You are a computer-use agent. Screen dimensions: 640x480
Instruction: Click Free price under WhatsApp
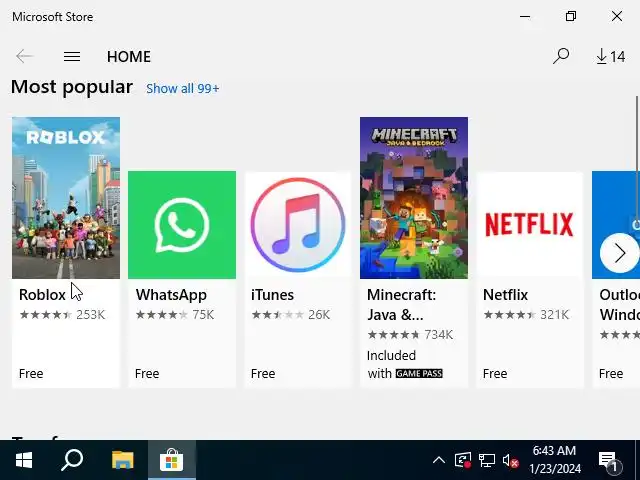(x=147, y=373)
